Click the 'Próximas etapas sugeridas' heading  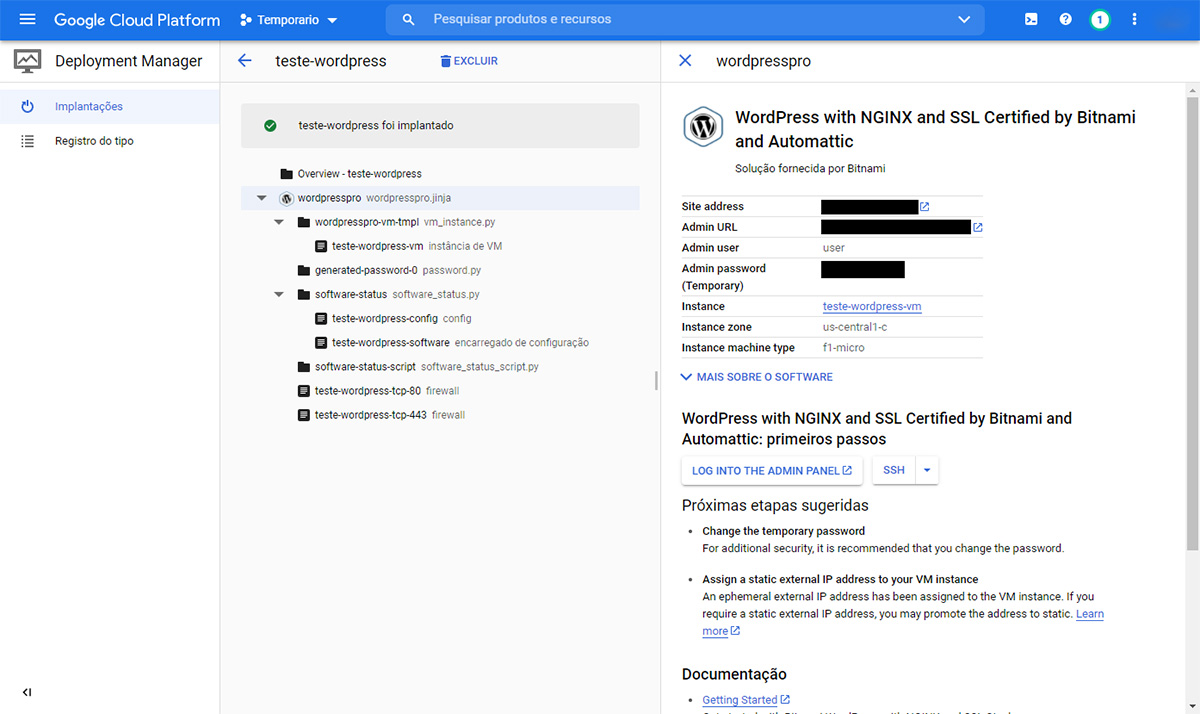[775, 505]
